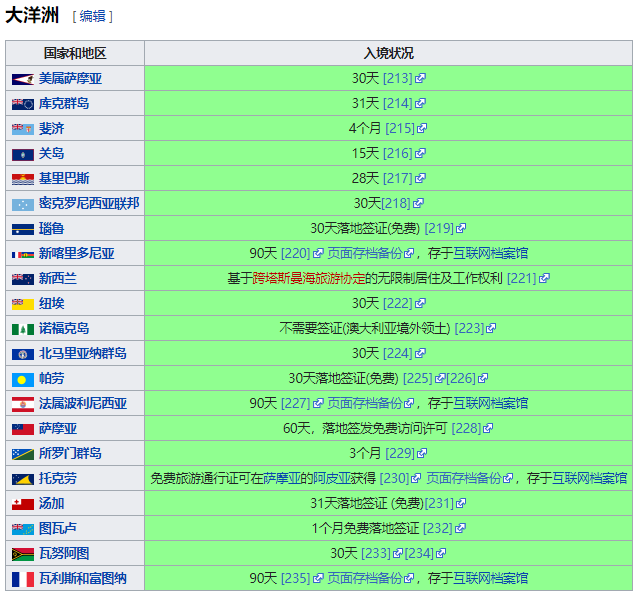Open the 汤加 link
Viewport: 639px width, 598px height.
(51, 503)
